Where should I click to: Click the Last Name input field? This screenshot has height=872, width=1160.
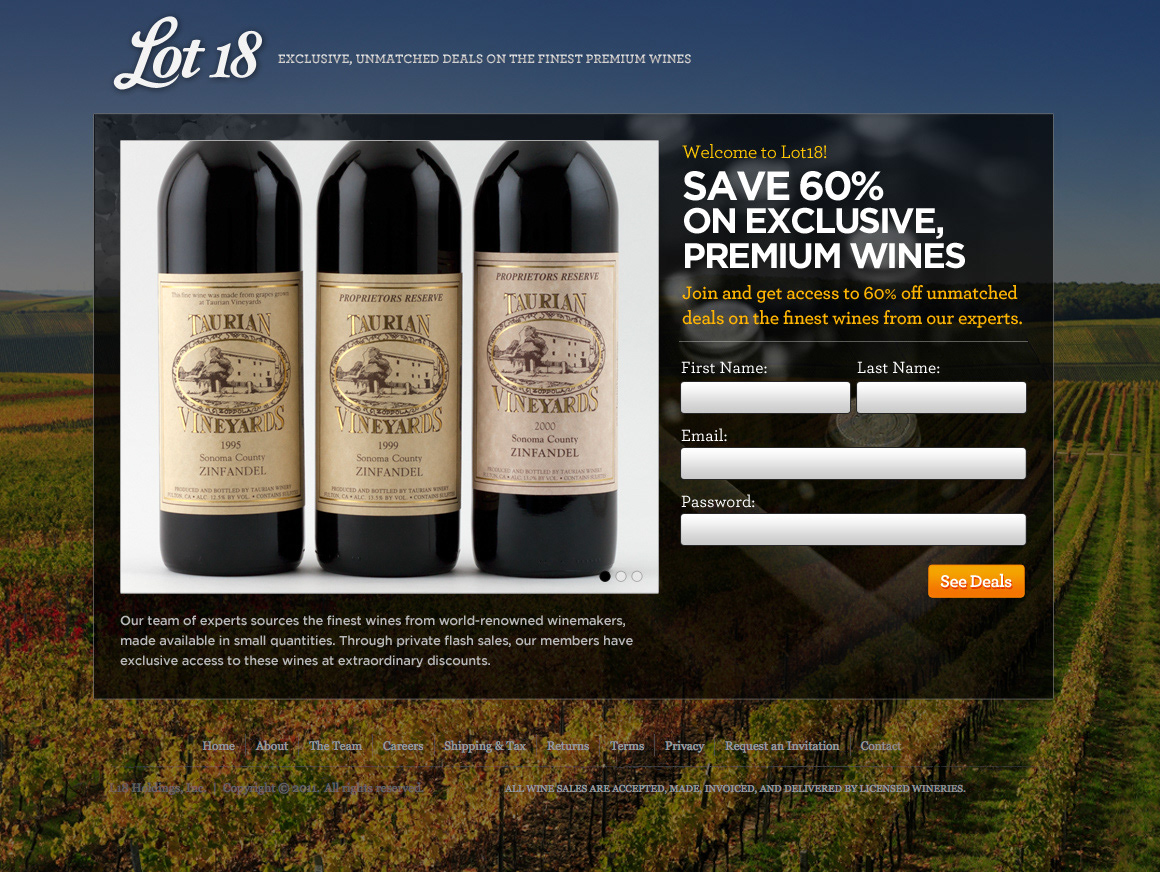click(x=941, y=397)
